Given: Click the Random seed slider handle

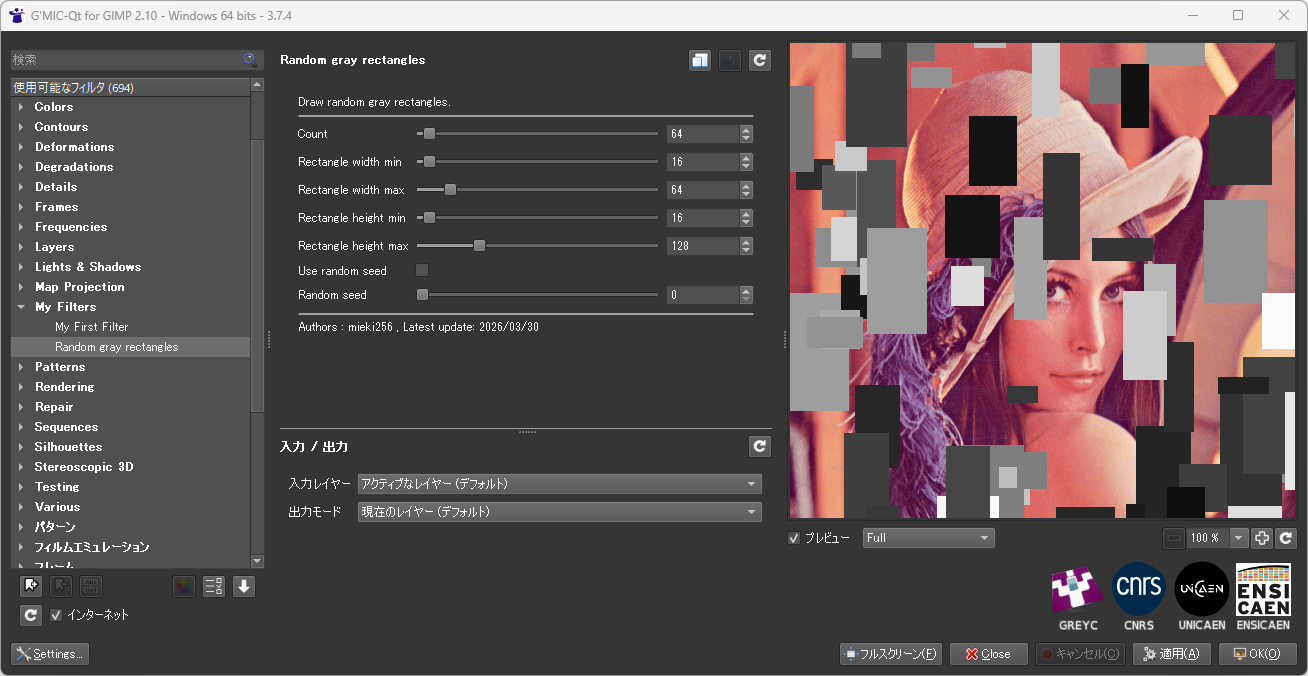Looking at the screenshot, I should tap(422, 295).
